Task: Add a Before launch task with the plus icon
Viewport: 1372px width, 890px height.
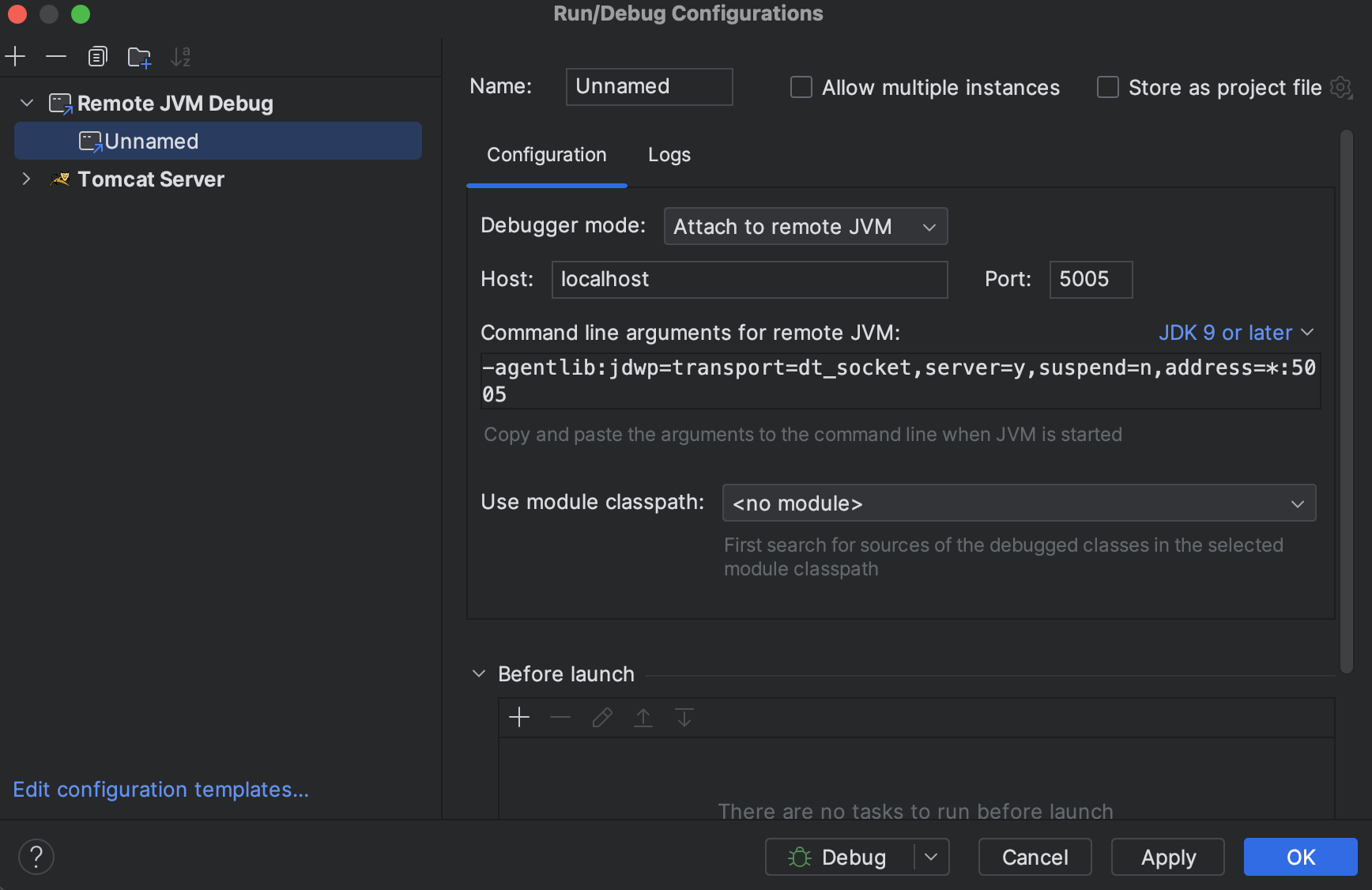Action: coord(519,718)
